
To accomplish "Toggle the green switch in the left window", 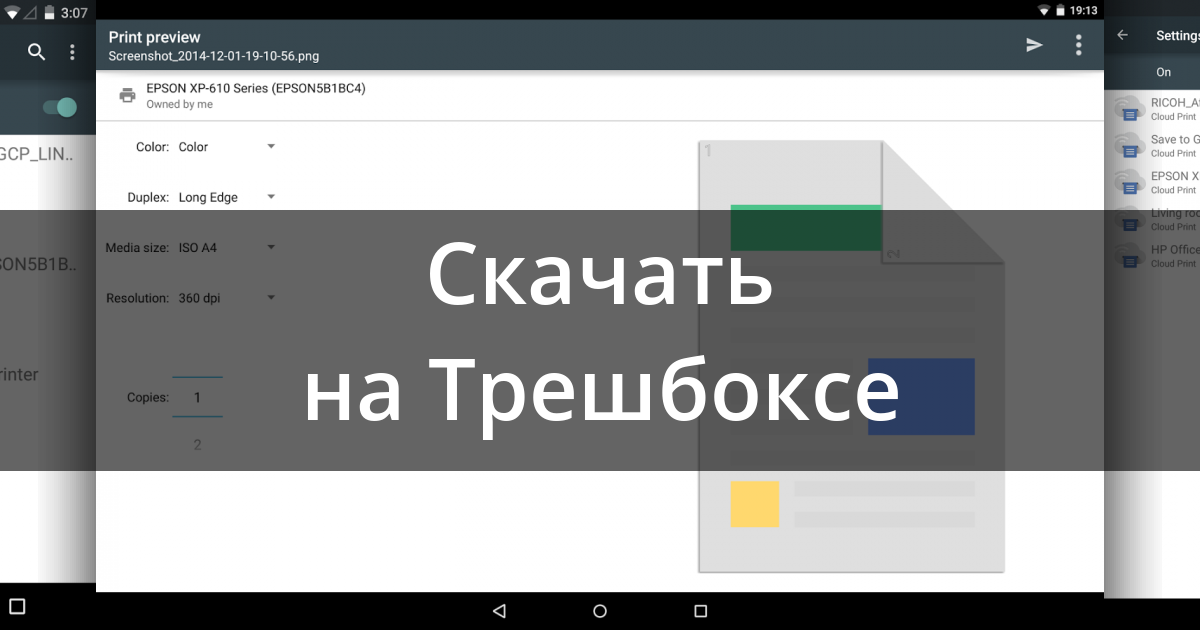I will pos(60,107).
